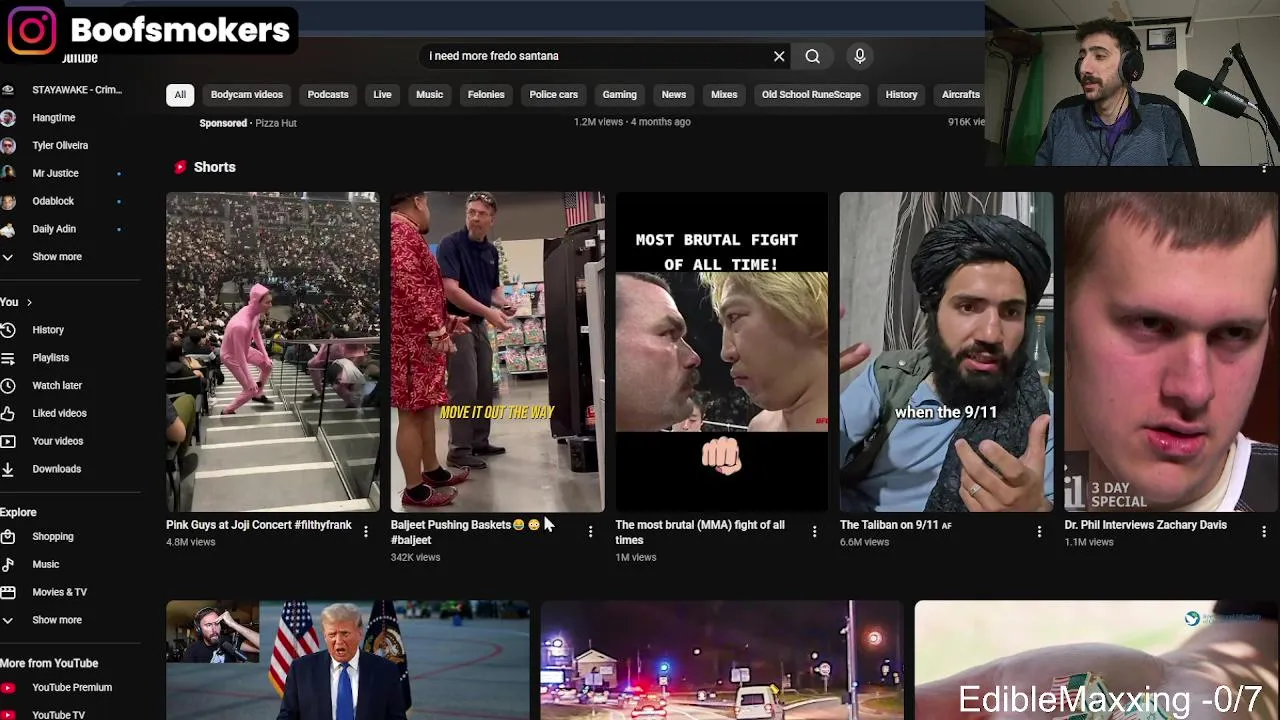Open Shopping bag icon under Explore

[x=8, y=537]
